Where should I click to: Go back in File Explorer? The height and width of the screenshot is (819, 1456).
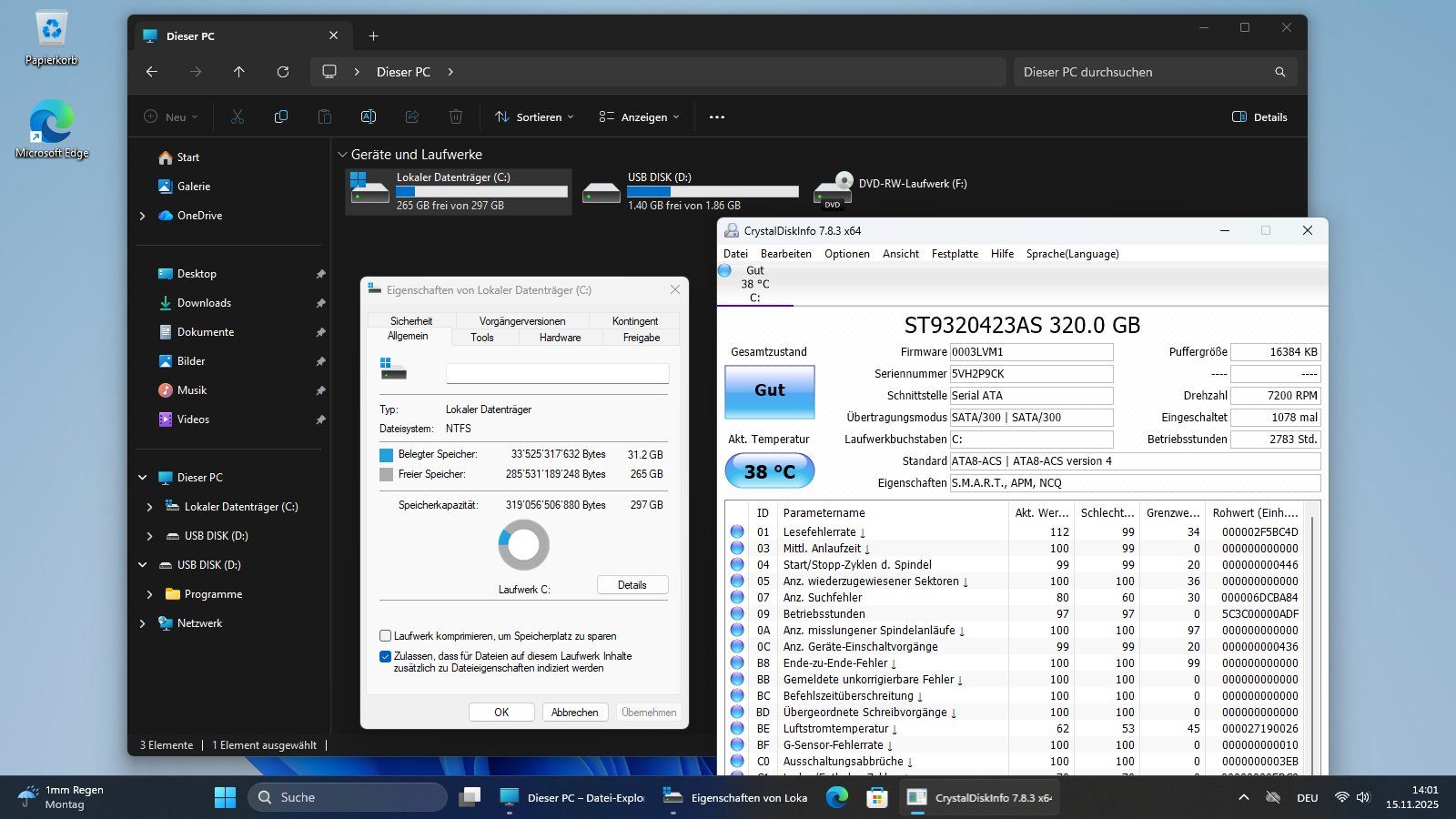click(152, 72)
